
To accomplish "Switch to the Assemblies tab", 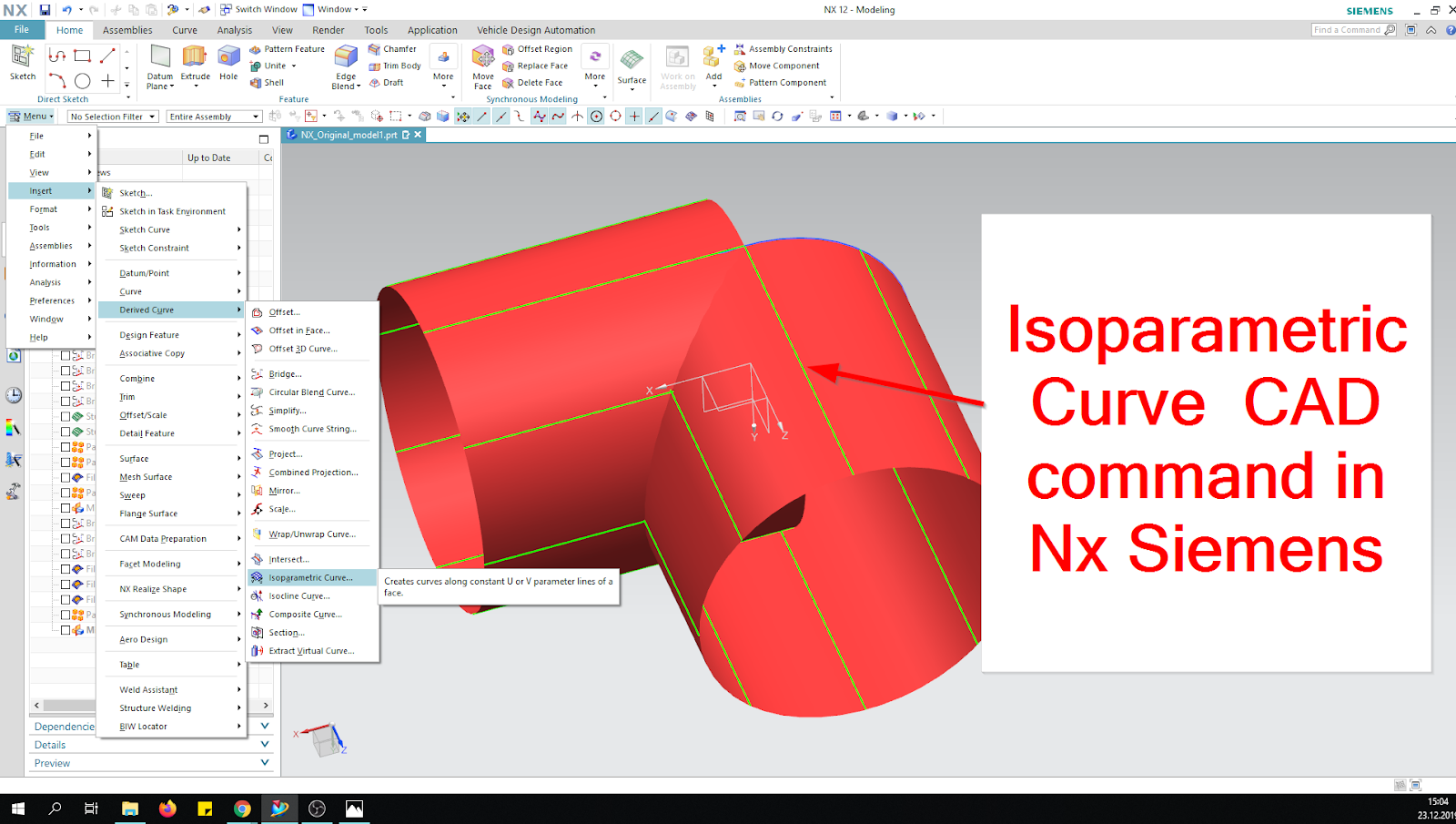I will pyautogui.click(x=127, y=30).
